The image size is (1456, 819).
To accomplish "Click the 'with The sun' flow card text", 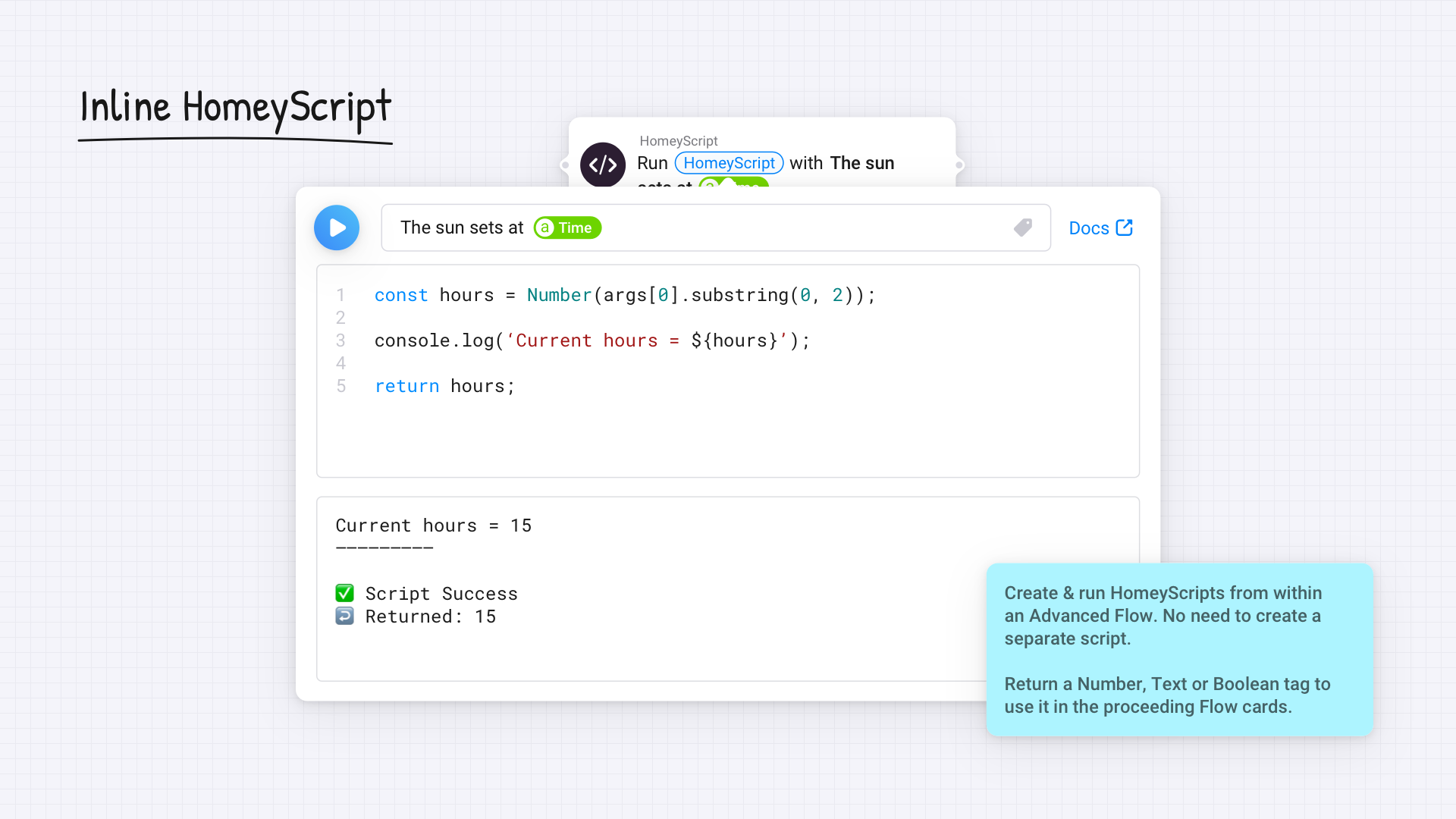I will click(842, 163).
